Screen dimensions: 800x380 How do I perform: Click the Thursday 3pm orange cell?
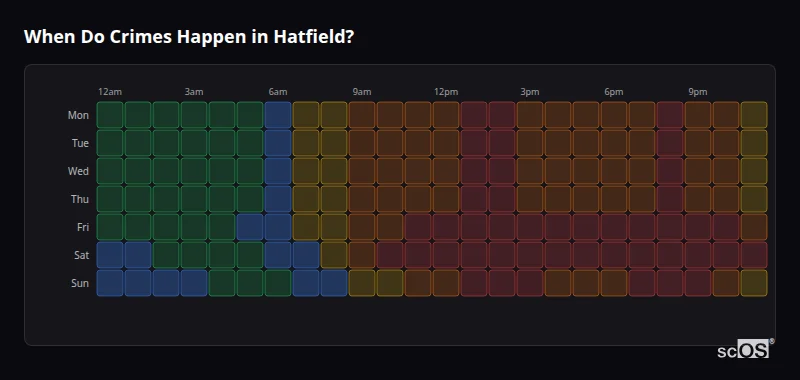pyautogui.click(x=530, y=199)
